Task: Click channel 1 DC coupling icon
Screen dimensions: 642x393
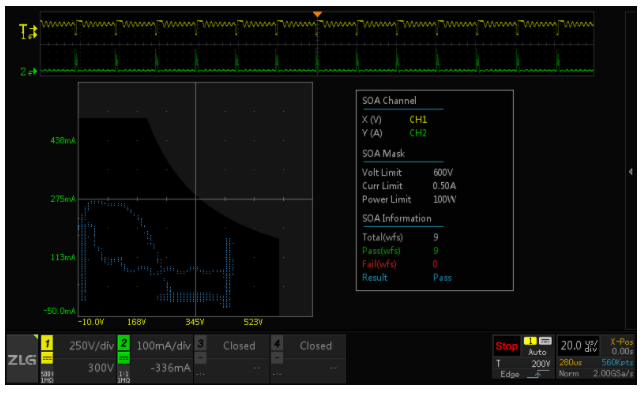Action: pos(47,358)
